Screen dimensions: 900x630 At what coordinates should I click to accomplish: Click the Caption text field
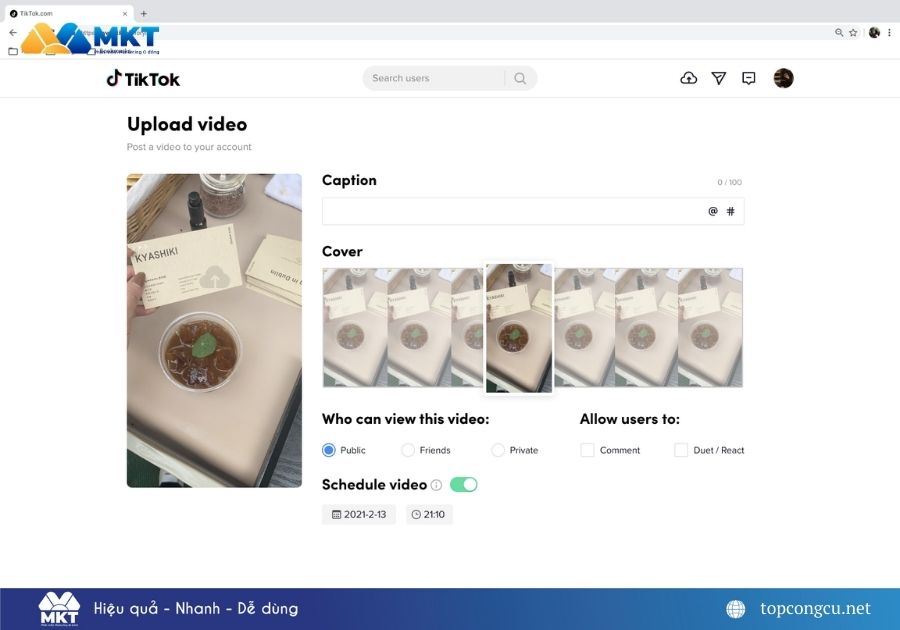click(533, 211)
